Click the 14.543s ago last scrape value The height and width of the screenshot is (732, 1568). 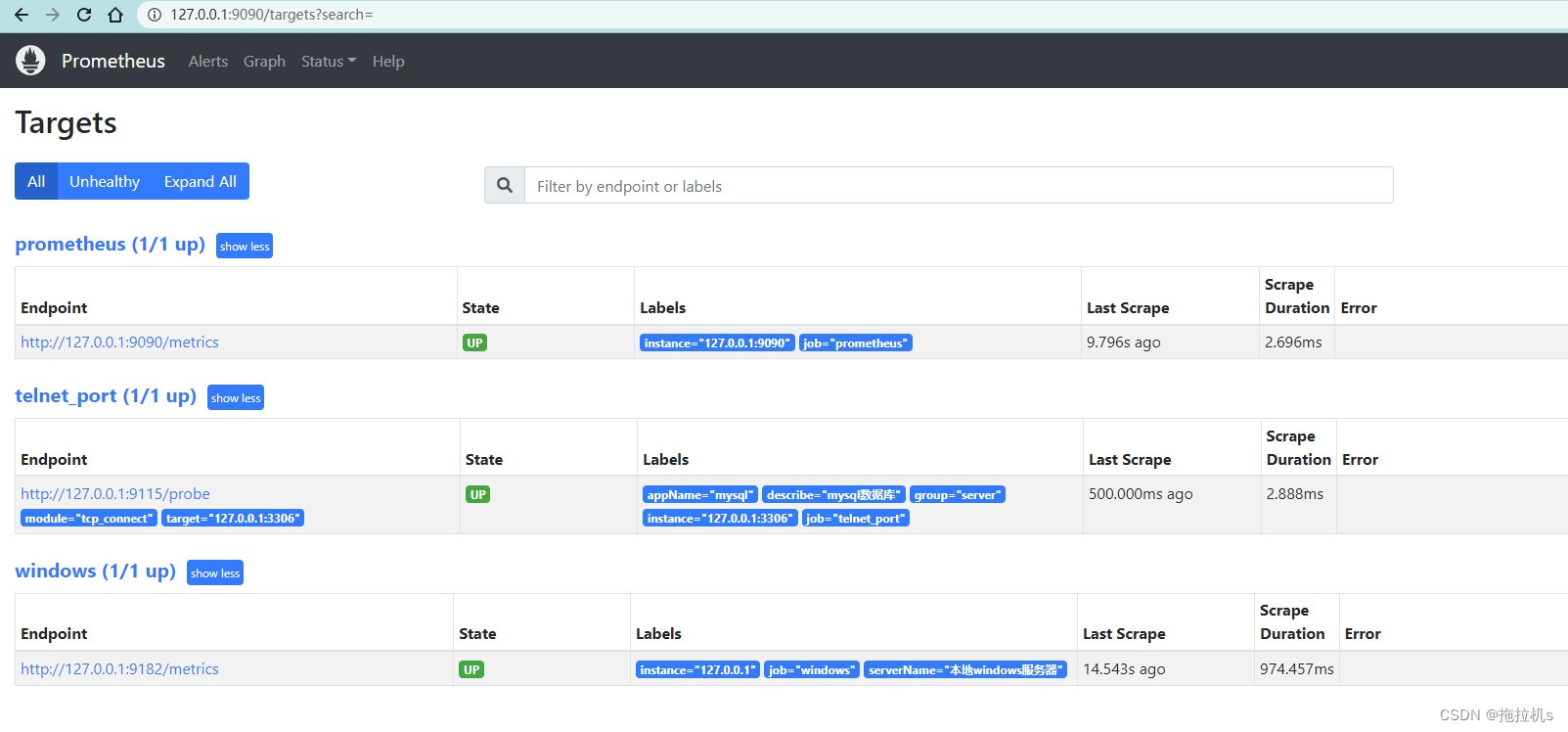coord(1124,668)
